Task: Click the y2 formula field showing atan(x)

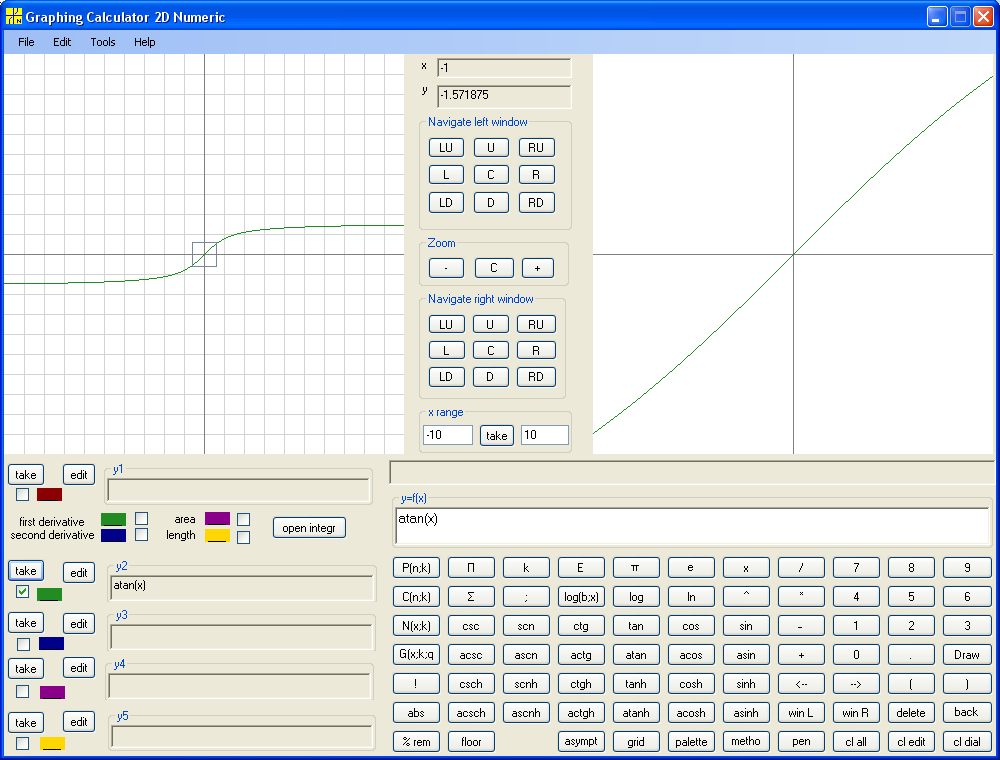Action: click(x=242, y=587)
